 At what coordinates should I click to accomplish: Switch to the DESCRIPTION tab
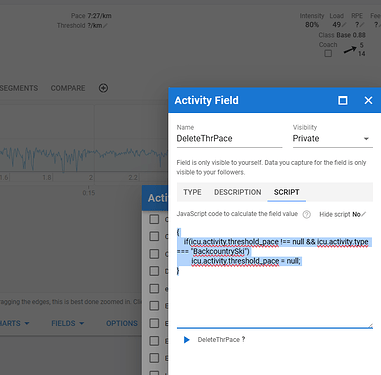[238, 192]
